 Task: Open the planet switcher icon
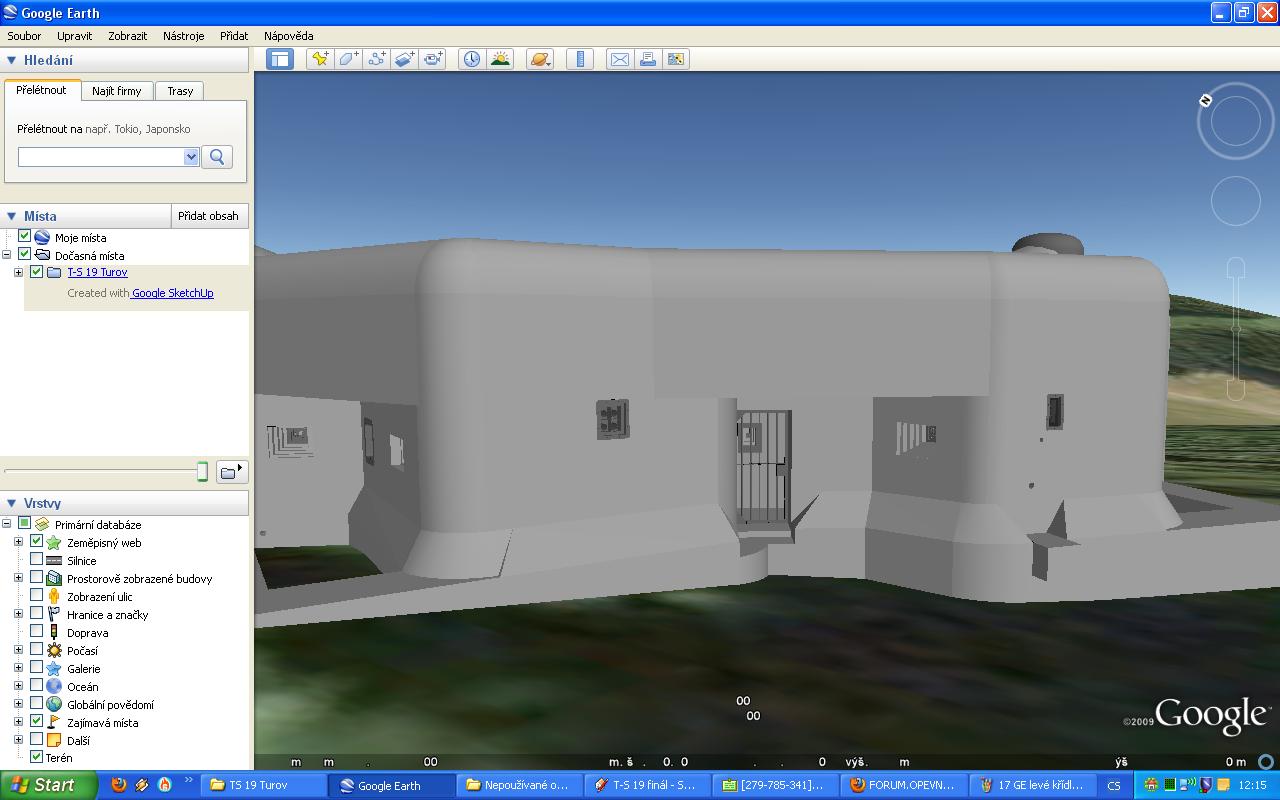click(x=540, y=59)
